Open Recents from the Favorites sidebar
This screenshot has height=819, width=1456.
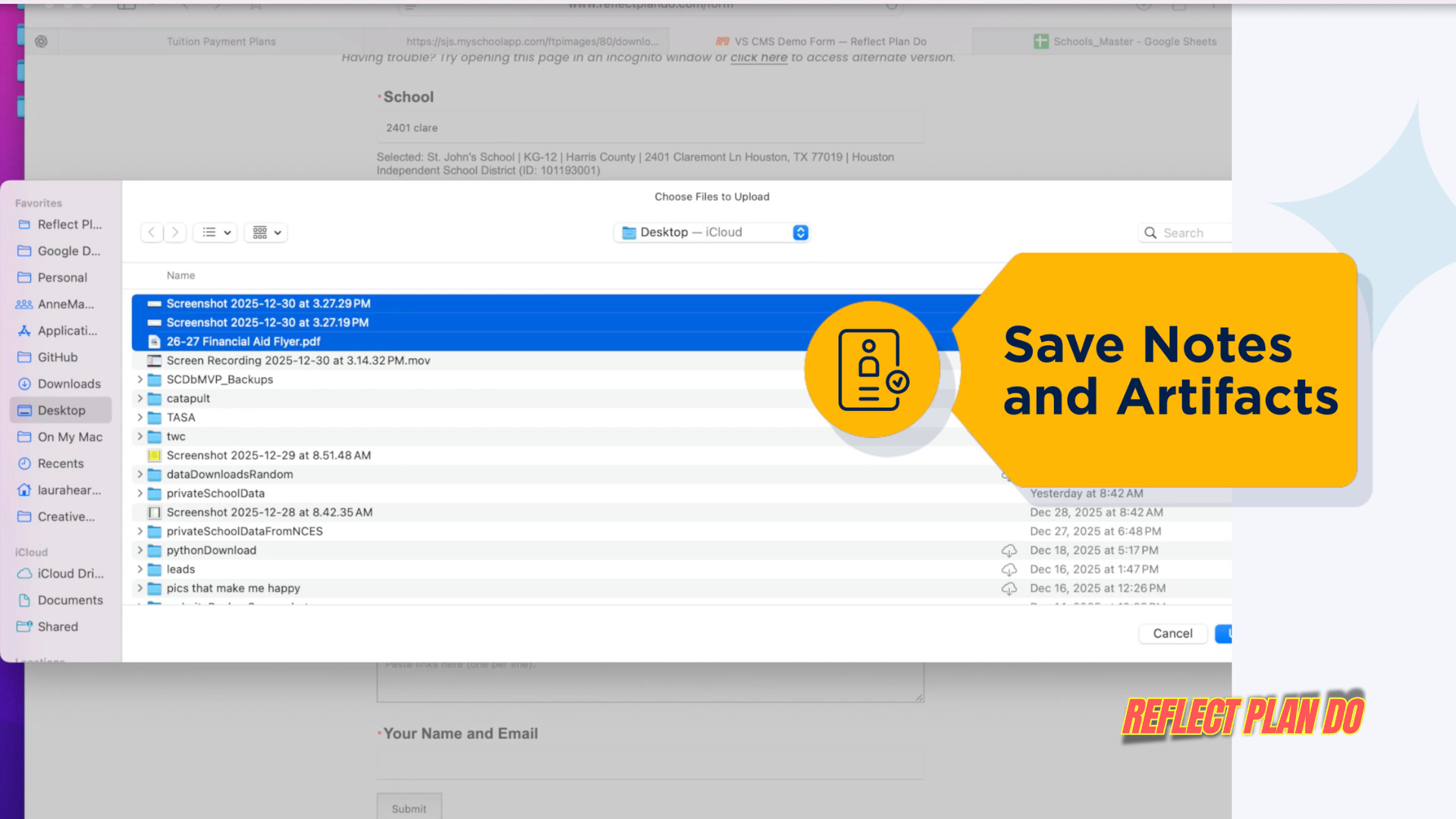pyautogui.click(x=60, y=463)
